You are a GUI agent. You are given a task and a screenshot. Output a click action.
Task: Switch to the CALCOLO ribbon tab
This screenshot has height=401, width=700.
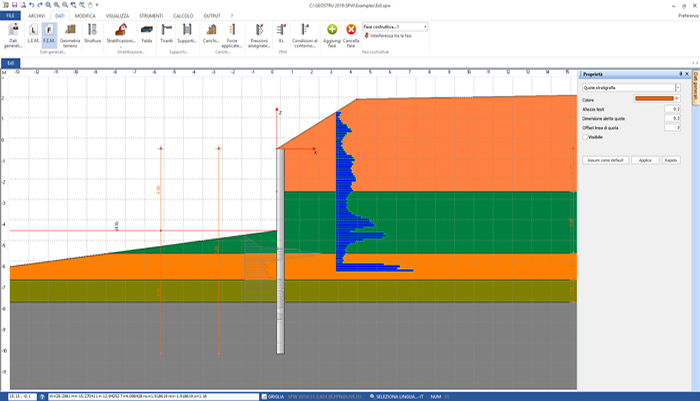coord(183,17)
